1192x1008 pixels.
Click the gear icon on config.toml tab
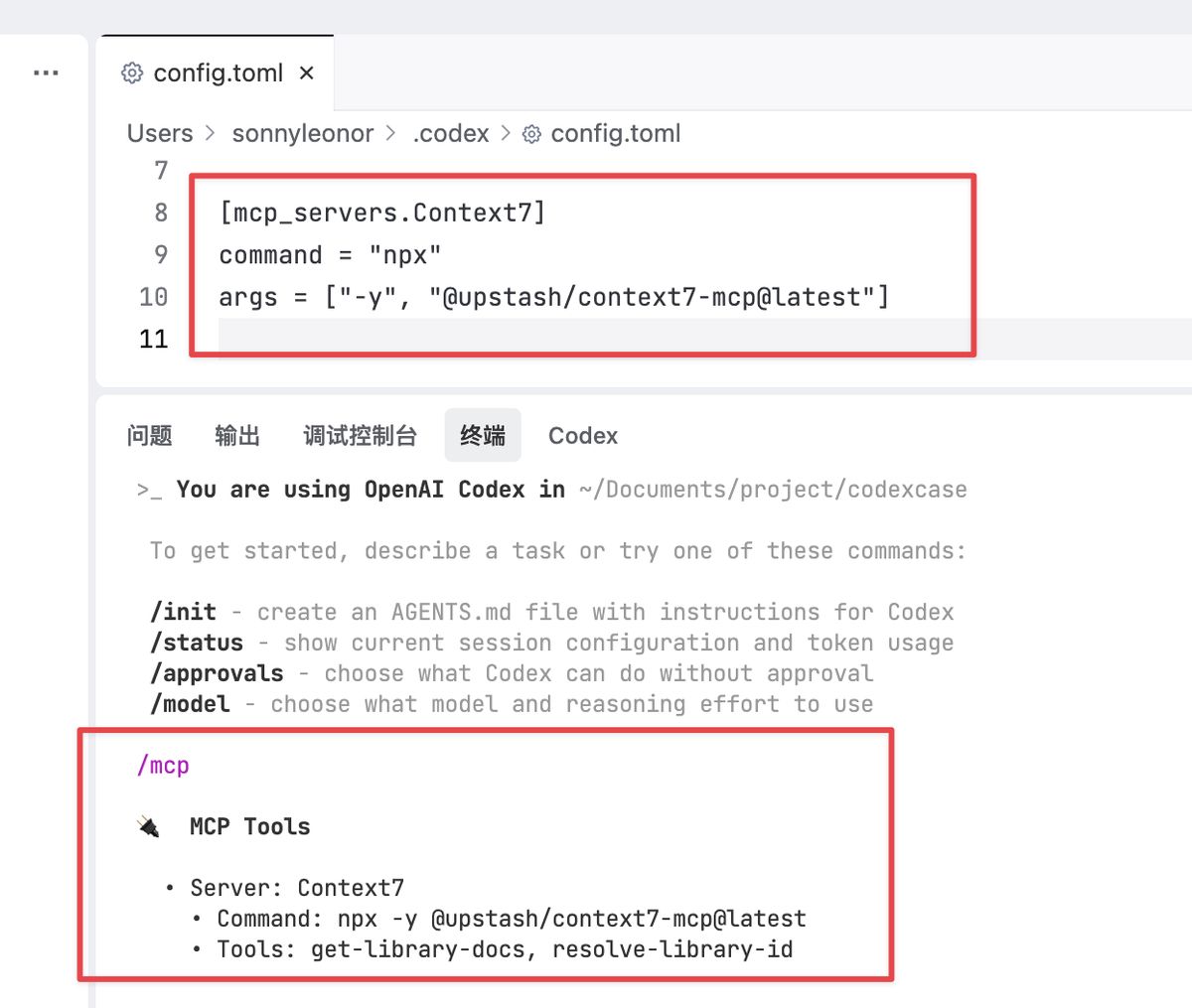coord(132,73)
